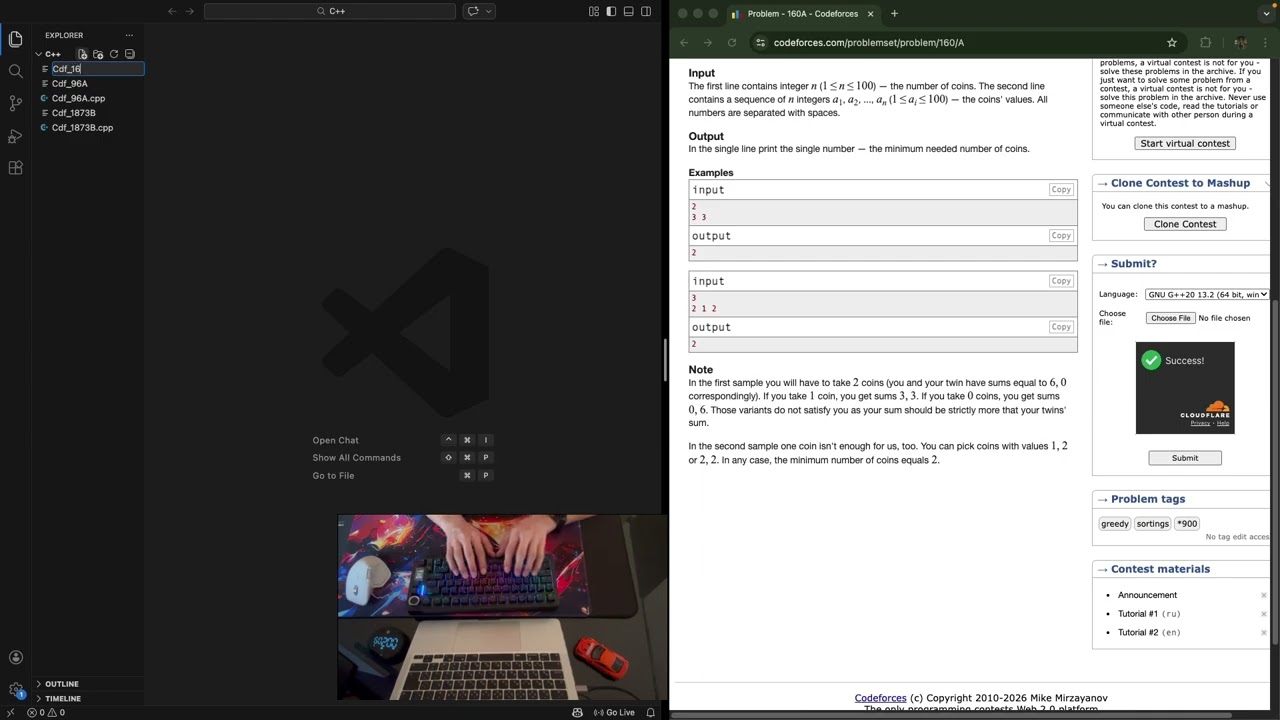
Task: Open the Explorer view in VS Code
Action: [x=15, y=39]
